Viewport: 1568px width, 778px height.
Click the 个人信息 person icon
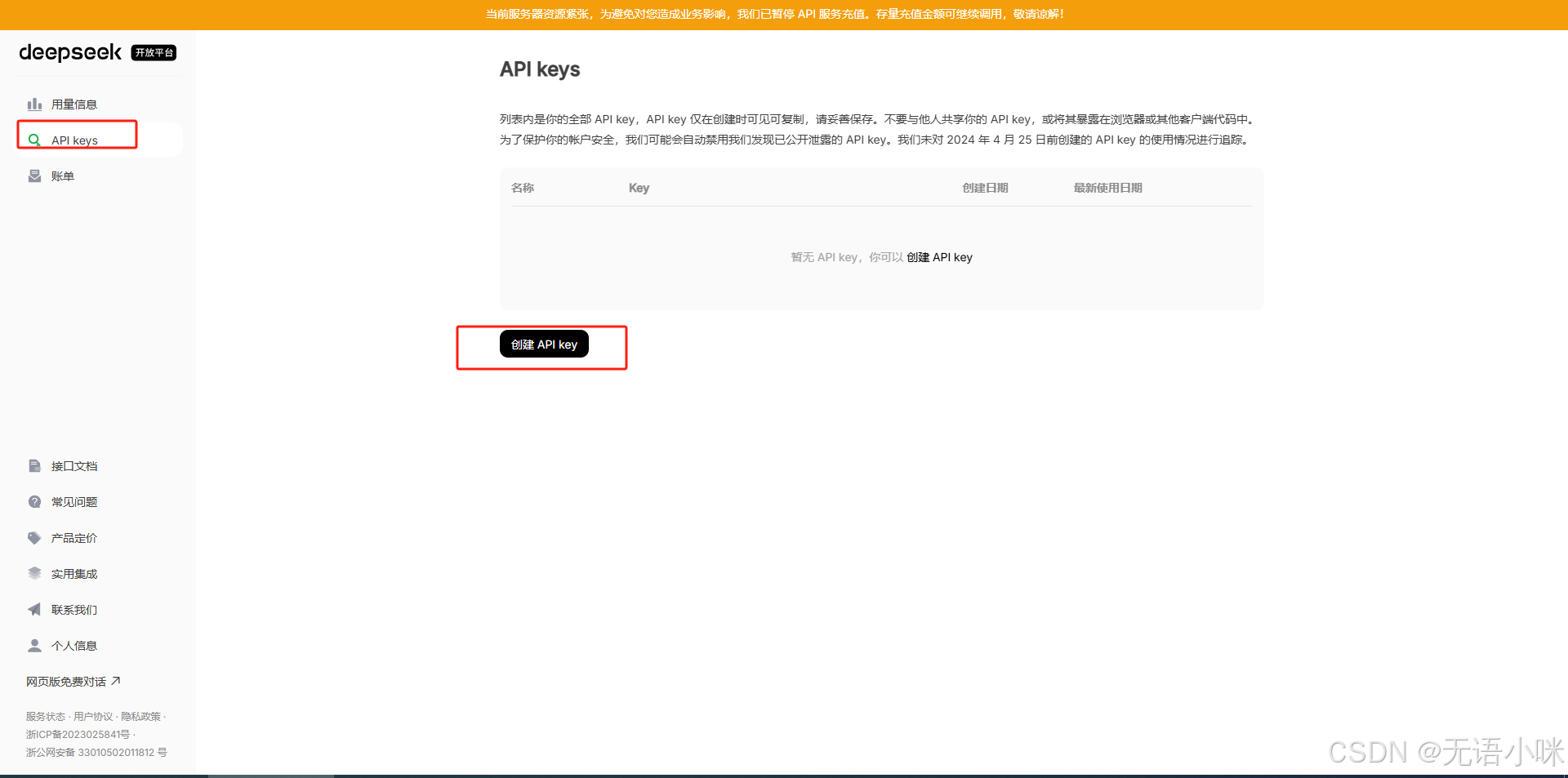pyautogui.click(x=34, y=646)
